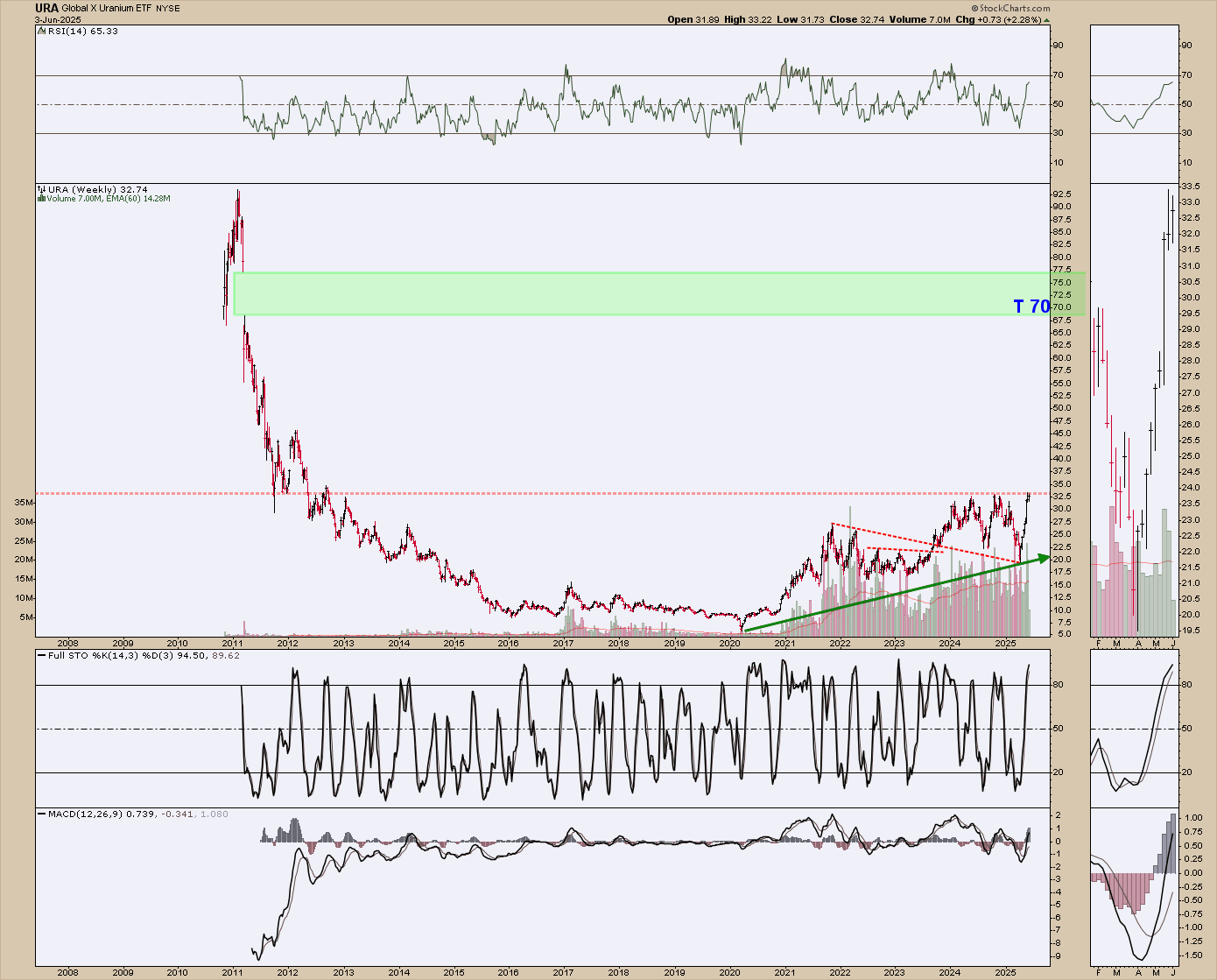Click the RSI(14) 65.33 indicator label

[x=82, y=31]
